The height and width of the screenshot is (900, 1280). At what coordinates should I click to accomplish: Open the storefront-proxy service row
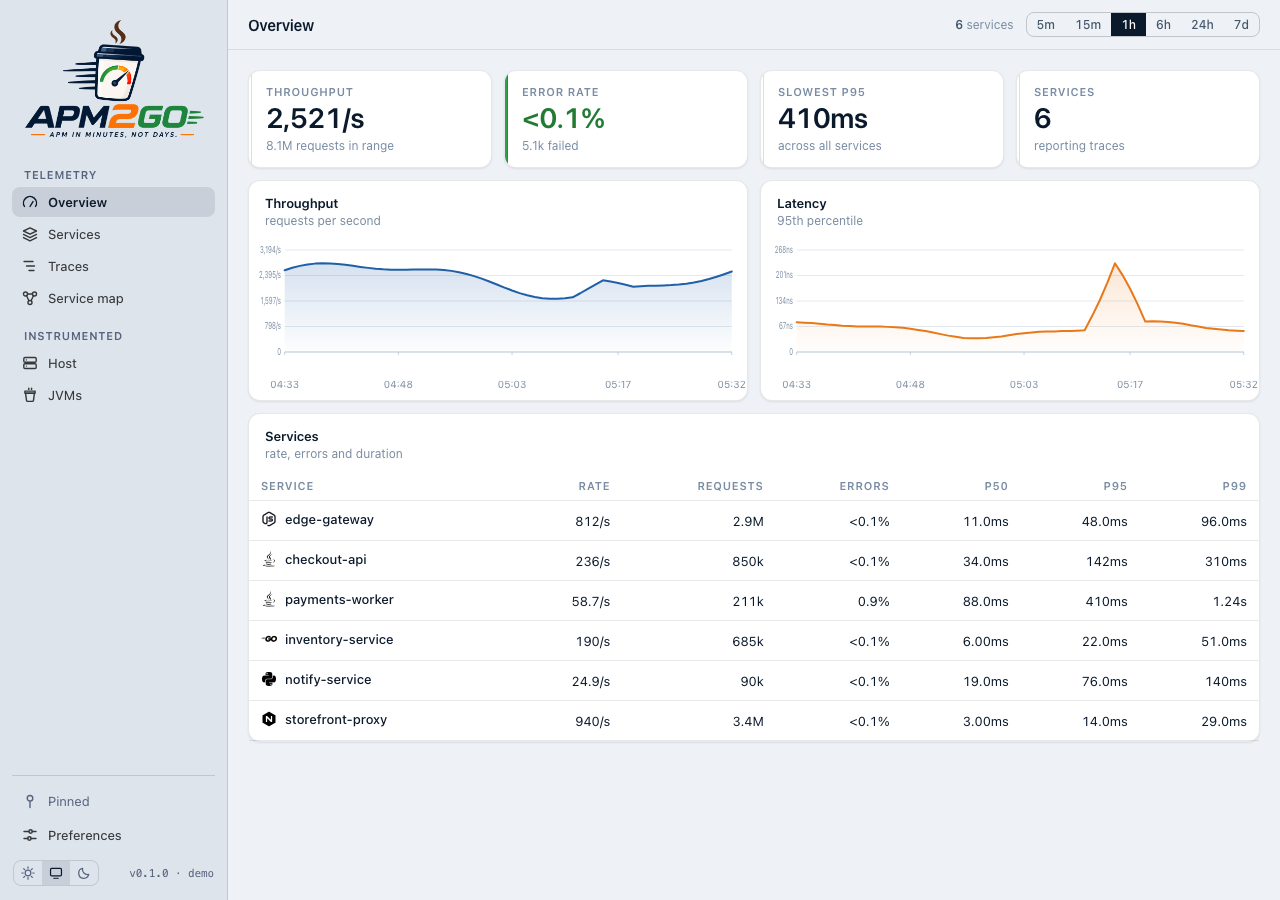pos(754,721)
